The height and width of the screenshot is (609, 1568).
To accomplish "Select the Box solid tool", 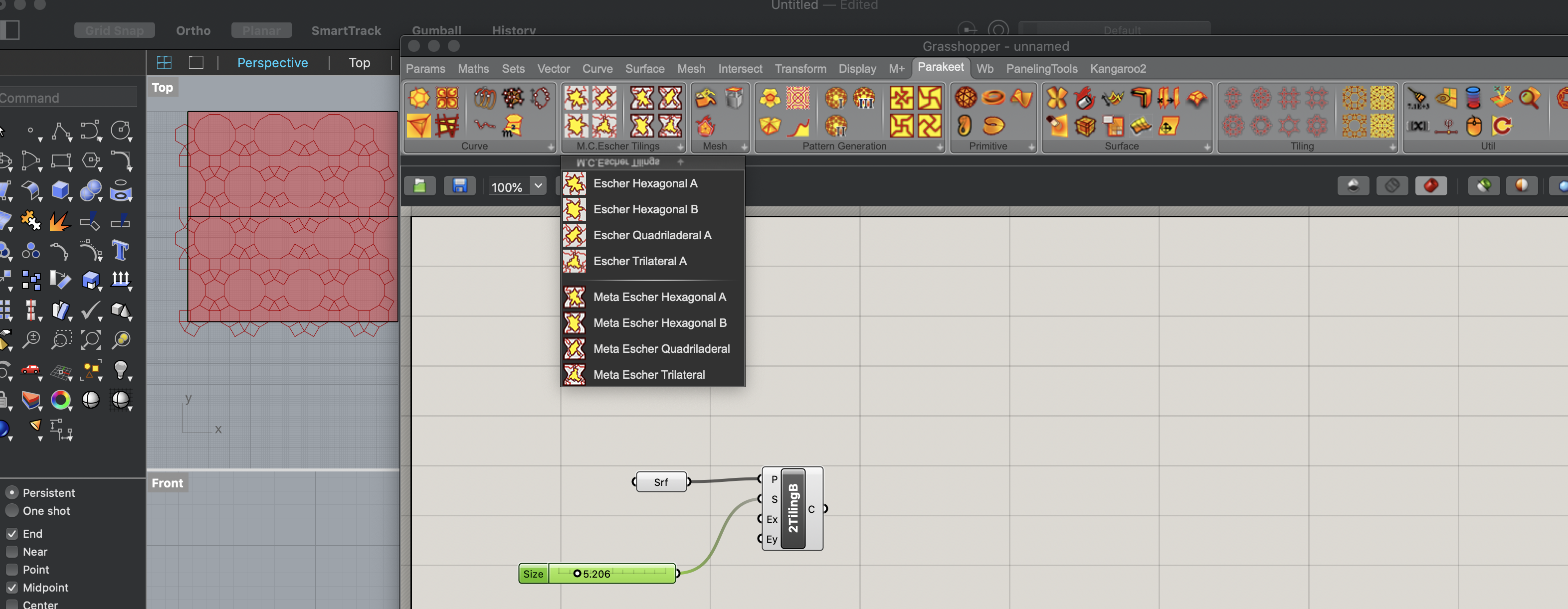I will pyautogui.click(x=60, y=190).
